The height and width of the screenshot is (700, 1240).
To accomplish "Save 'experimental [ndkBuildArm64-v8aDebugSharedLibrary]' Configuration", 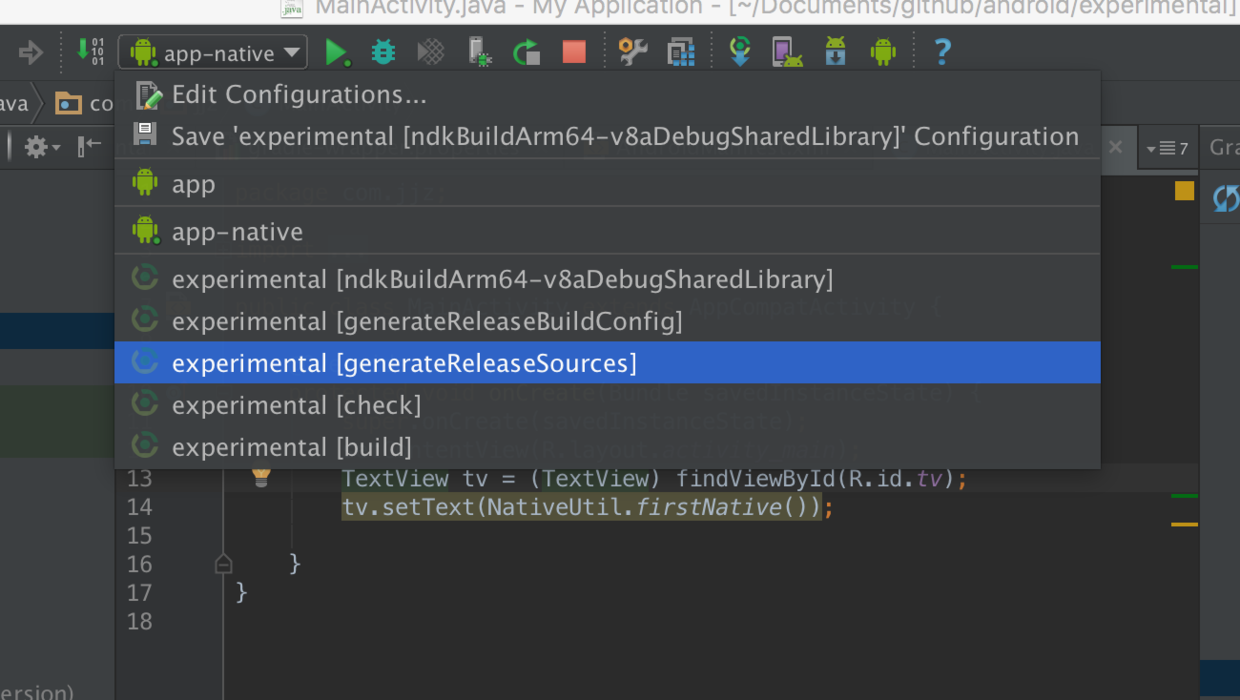I will click(x=608, y=136).
